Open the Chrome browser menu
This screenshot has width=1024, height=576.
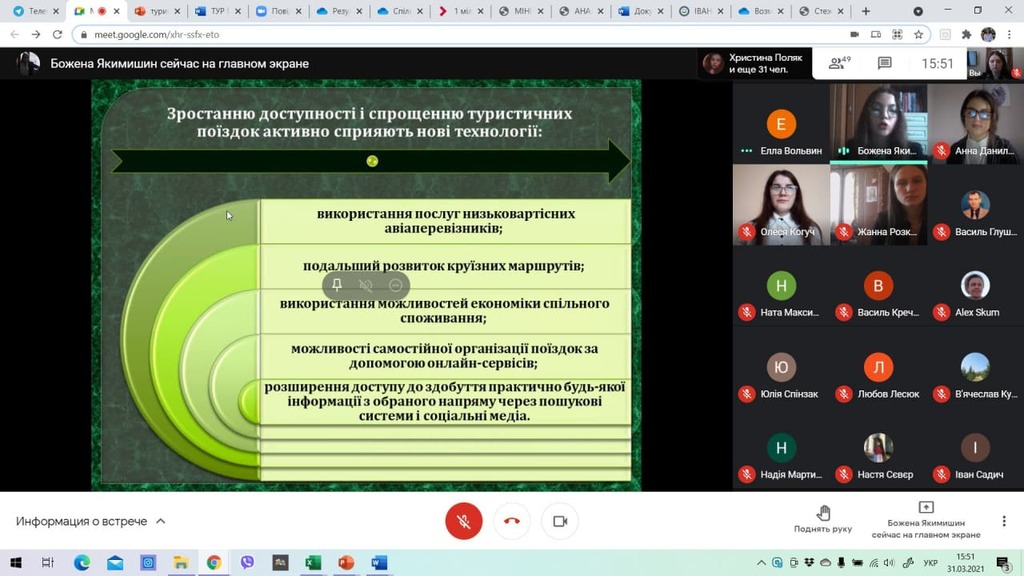point(1009,34)
